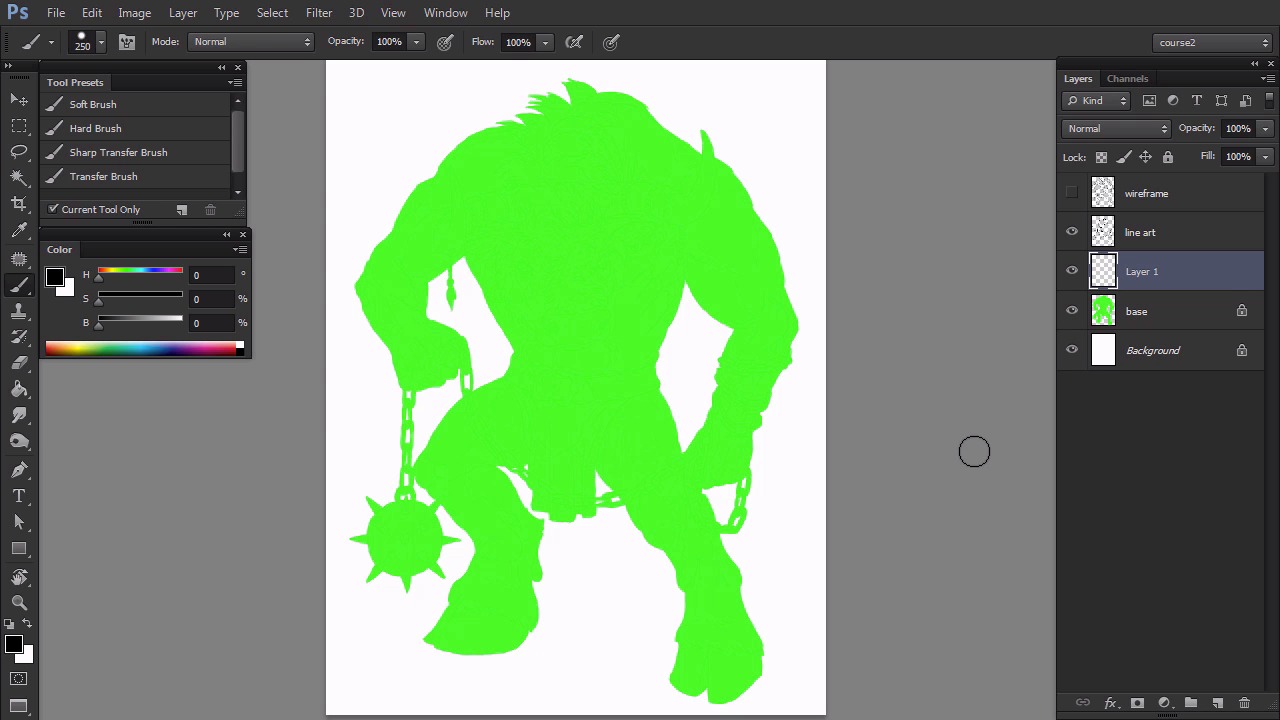Open the layer blend mode dropdown
Screen dimensions: 1280x720
[x=1116, y=129]
